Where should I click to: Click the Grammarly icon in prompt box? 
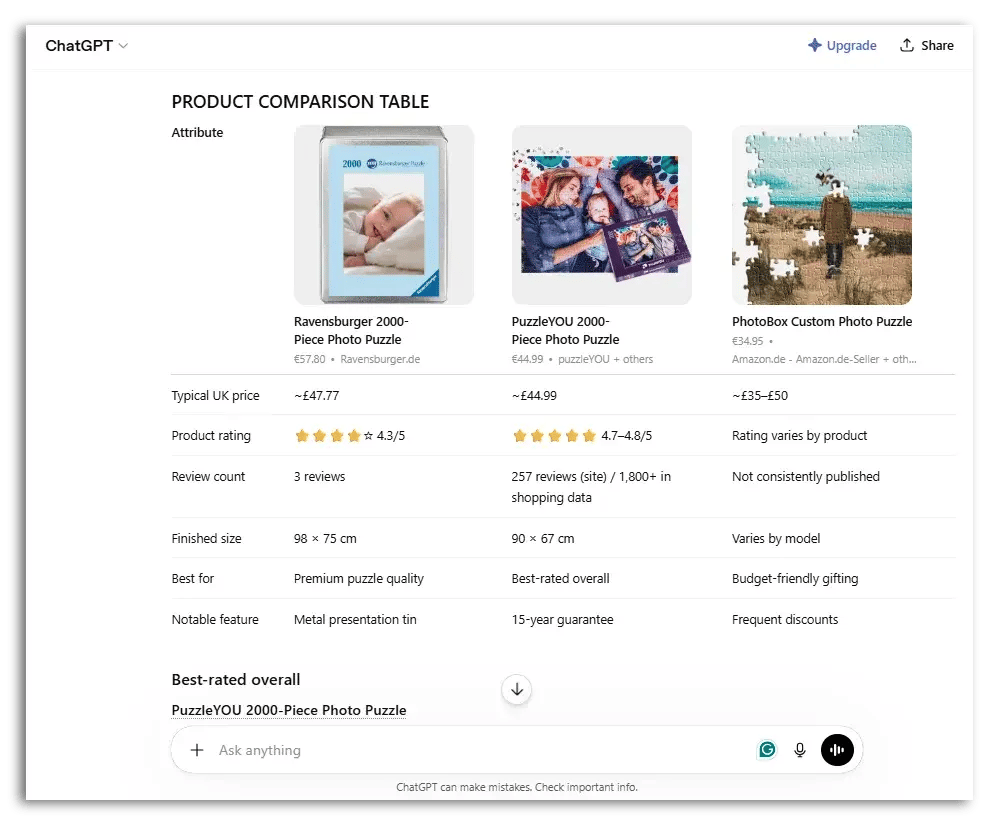point(767,750)
